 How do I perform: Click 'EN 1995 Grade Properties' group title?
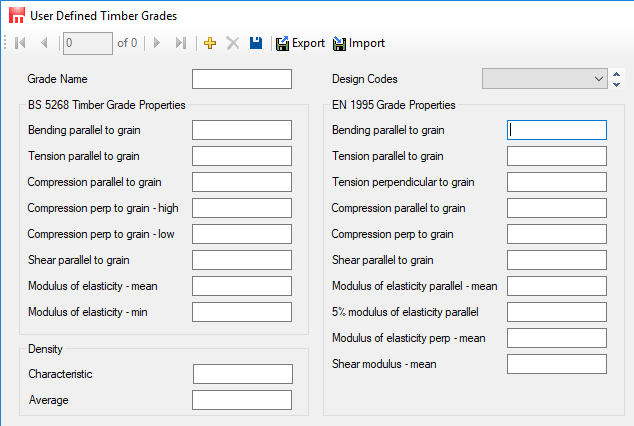click(394, 105)
